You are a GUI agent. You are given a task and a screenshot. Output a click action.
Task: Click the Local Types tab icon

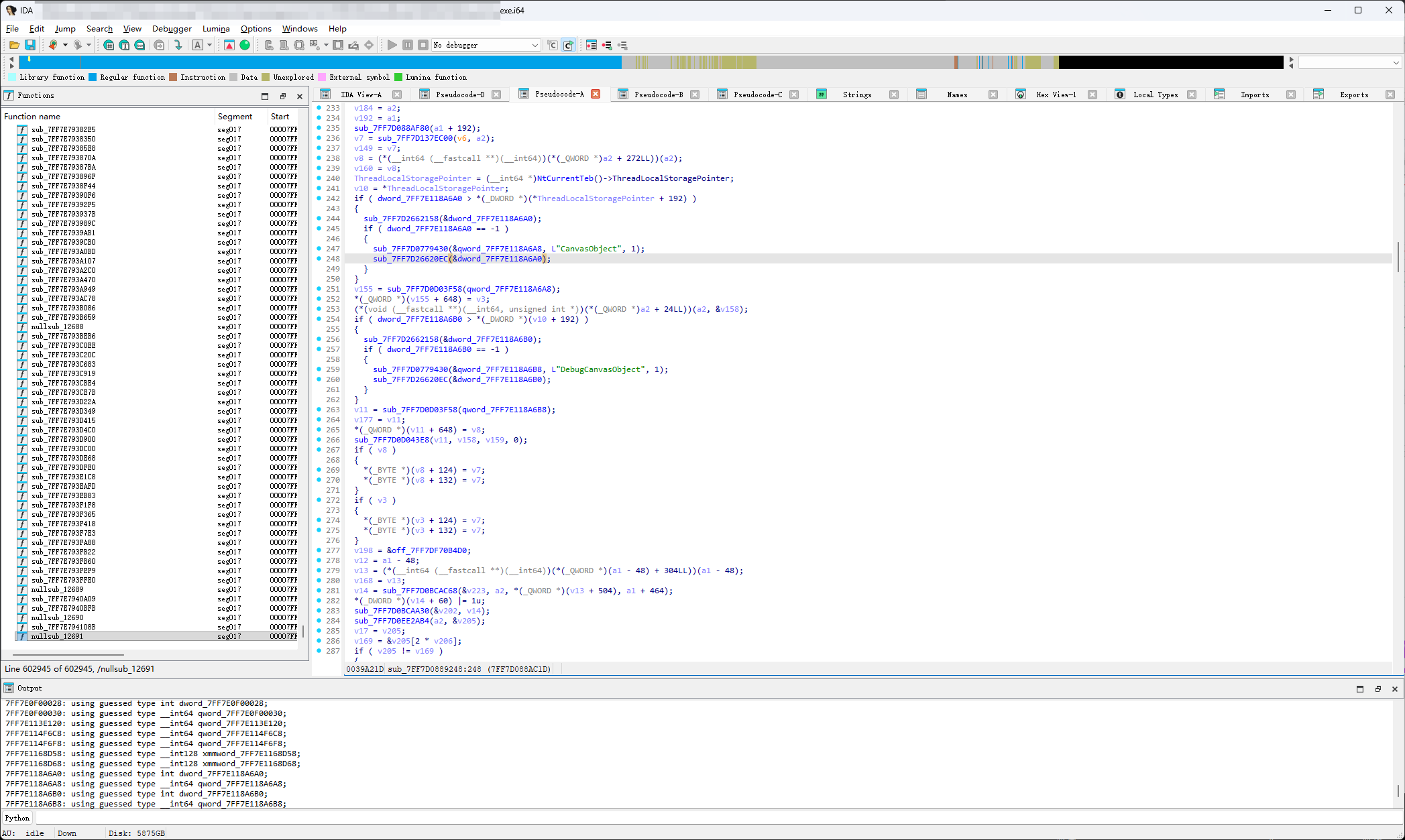pyautogui.click(x=1120, y=95)
